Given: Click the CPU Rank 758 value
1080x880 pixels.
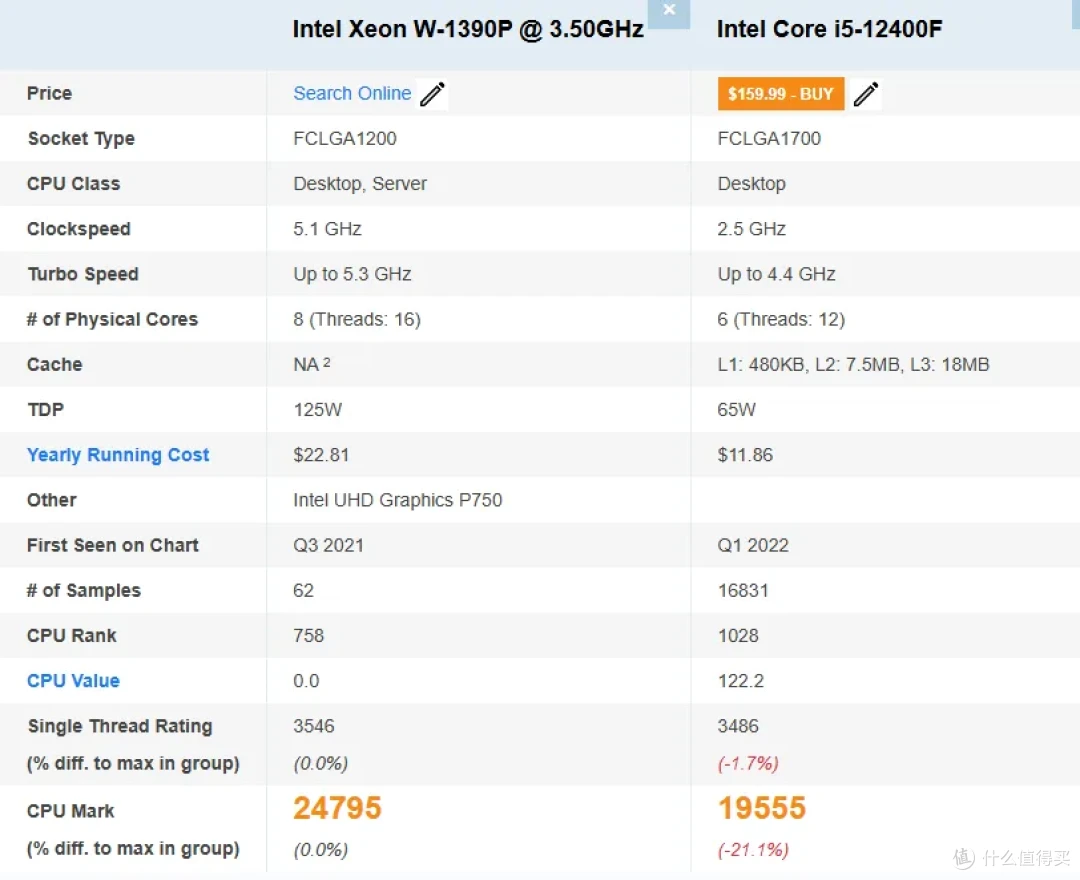Looking at the screenshot, I should pyautogui.click(x=308, y=636).
